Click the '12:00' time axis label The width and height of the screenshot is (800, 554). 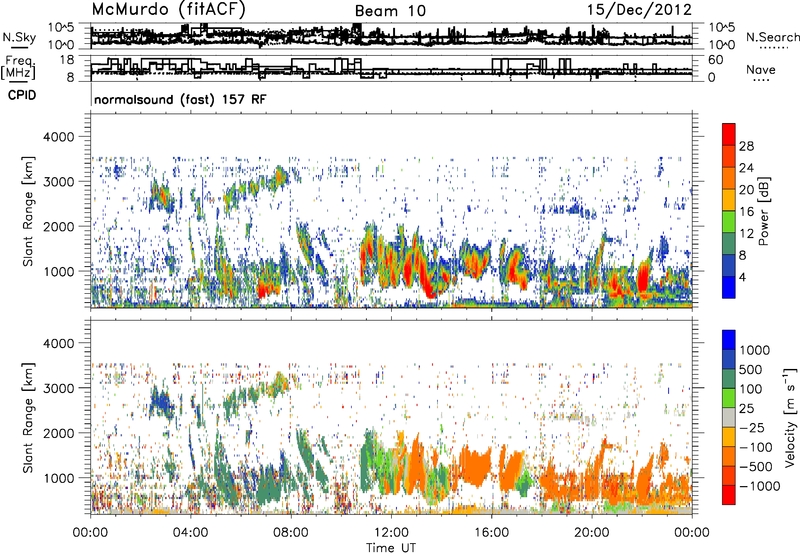point(391,533)
